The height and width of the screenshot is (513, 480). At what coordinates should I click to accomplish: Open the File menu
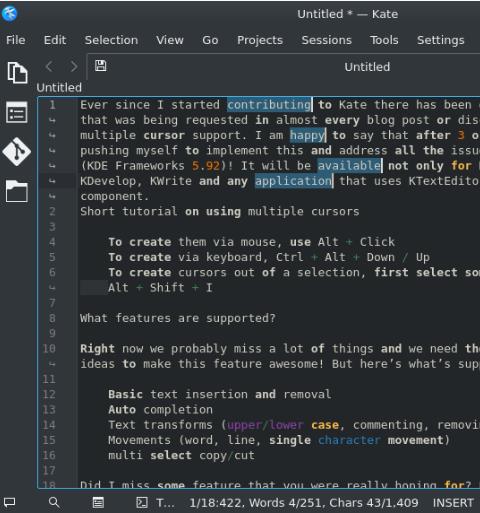[16, 40]
